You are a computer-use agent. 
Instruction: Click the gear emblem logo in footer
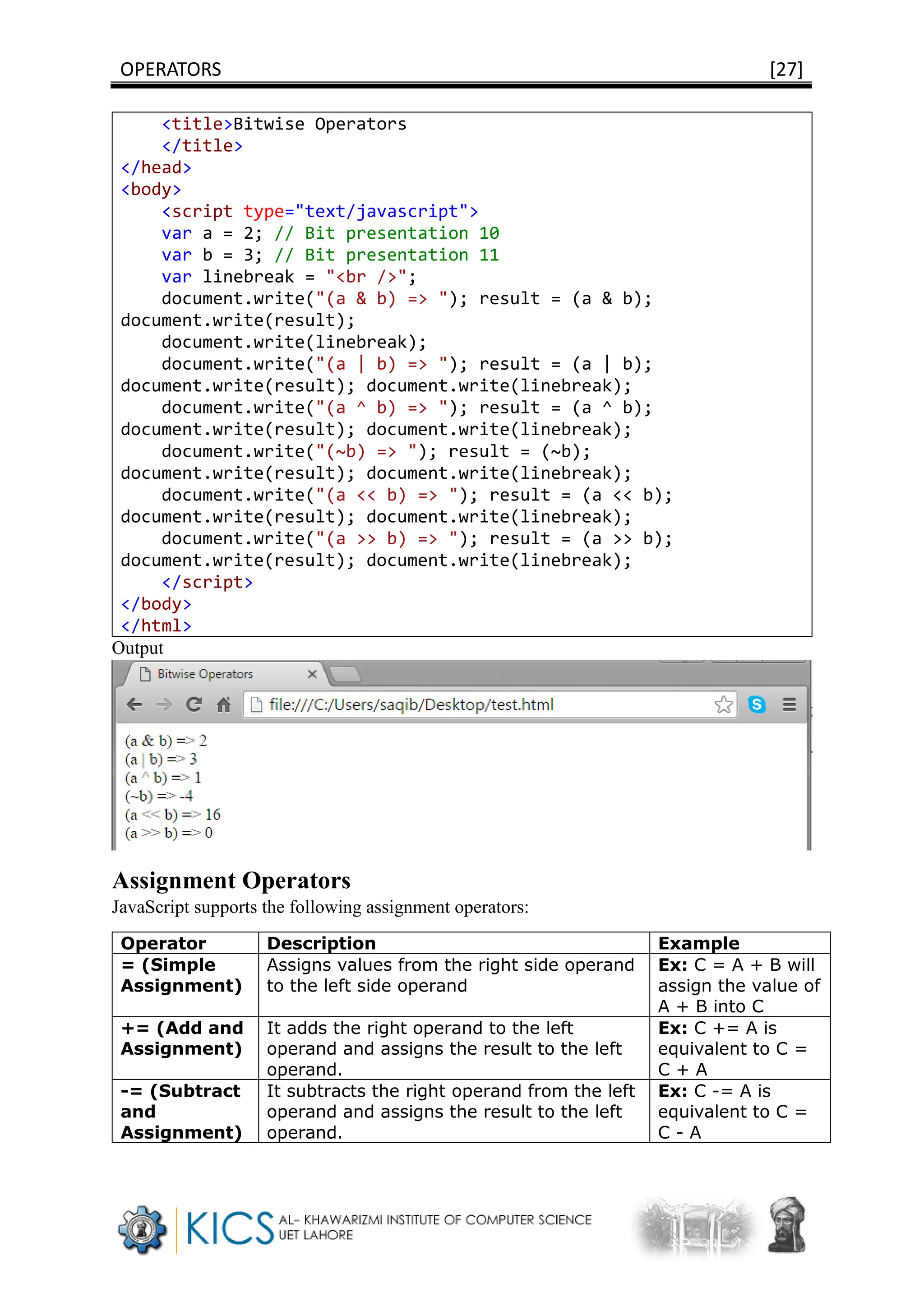point(142,1229)
